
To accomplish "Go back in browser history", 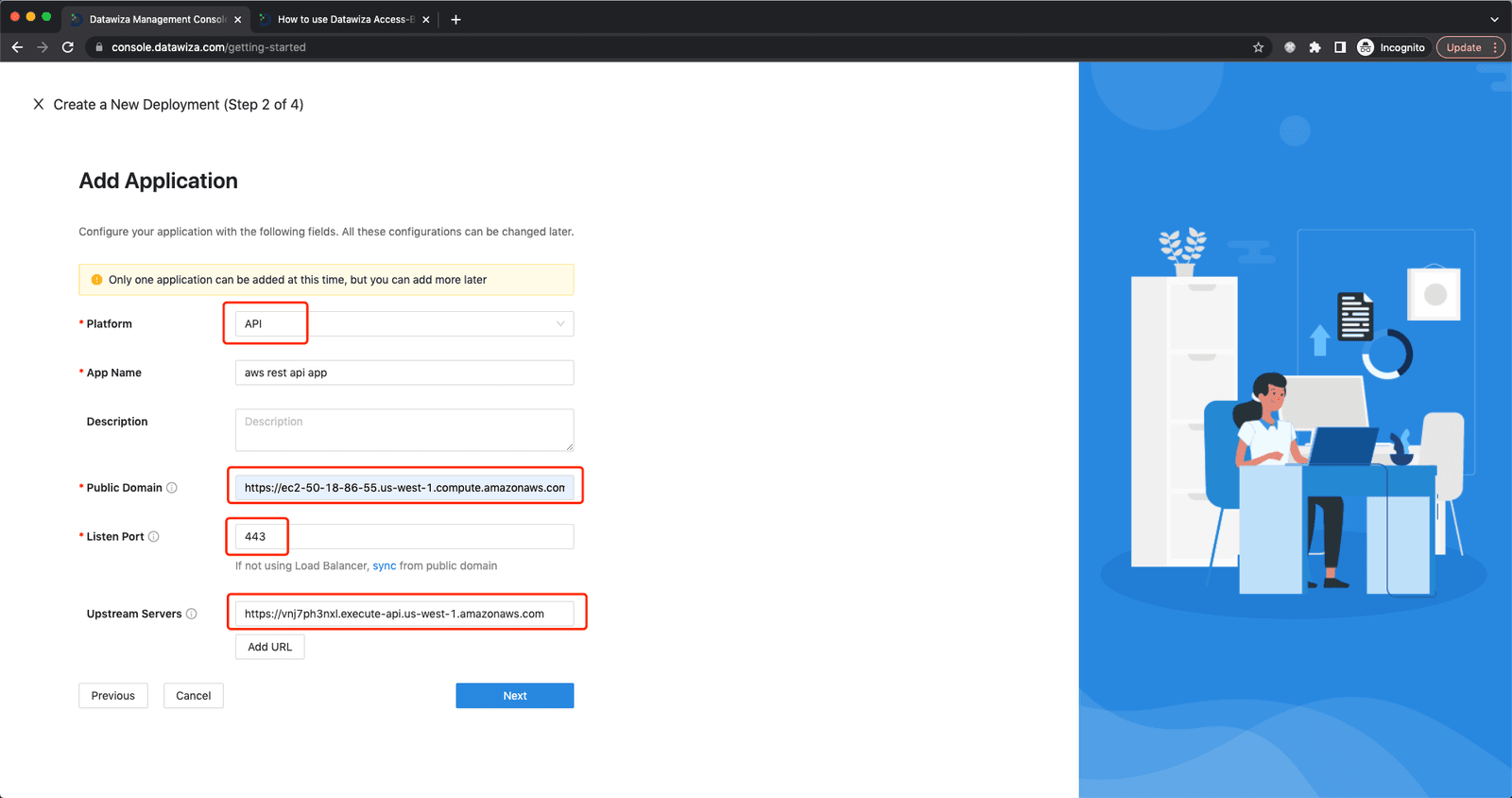I will pos(17,47).
